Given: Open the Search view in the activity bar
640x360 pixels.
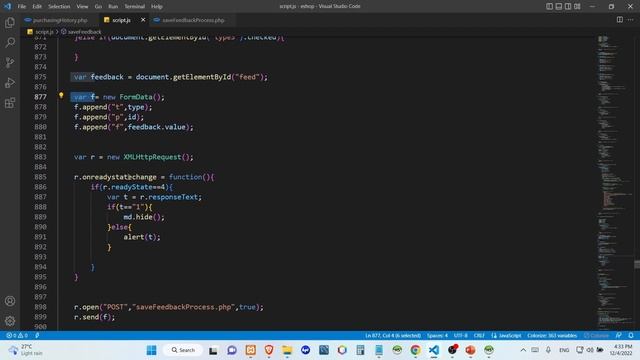Looking at the screenshot, I should point(10,42).
